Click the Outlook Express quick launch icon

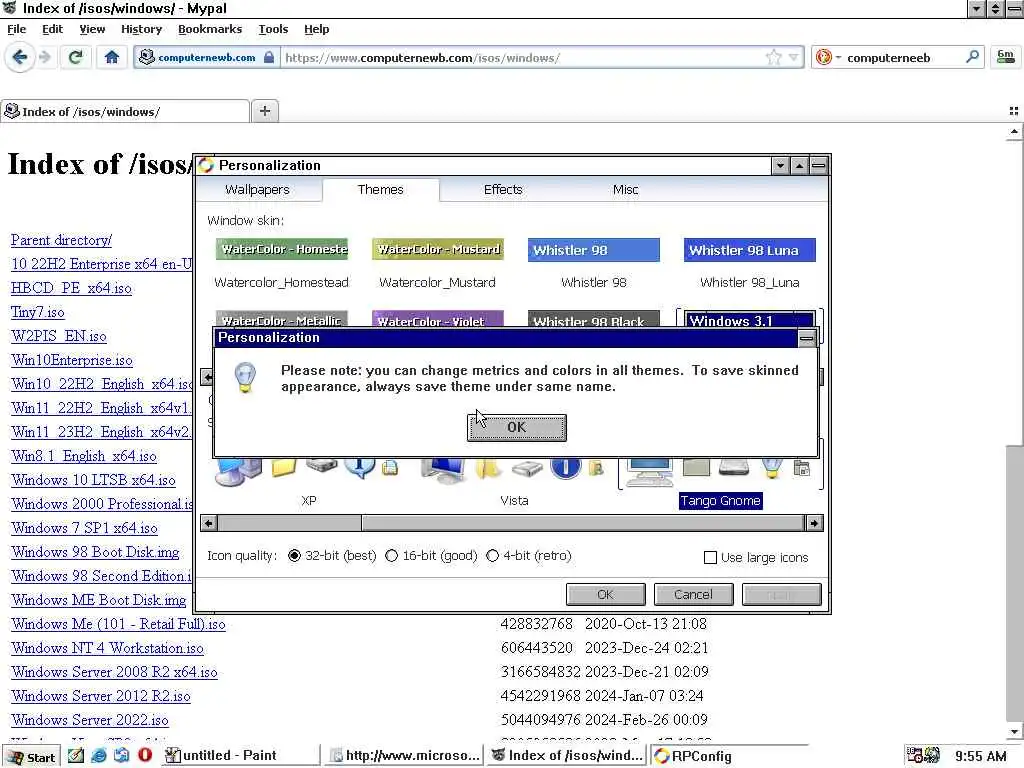point(121,756)
